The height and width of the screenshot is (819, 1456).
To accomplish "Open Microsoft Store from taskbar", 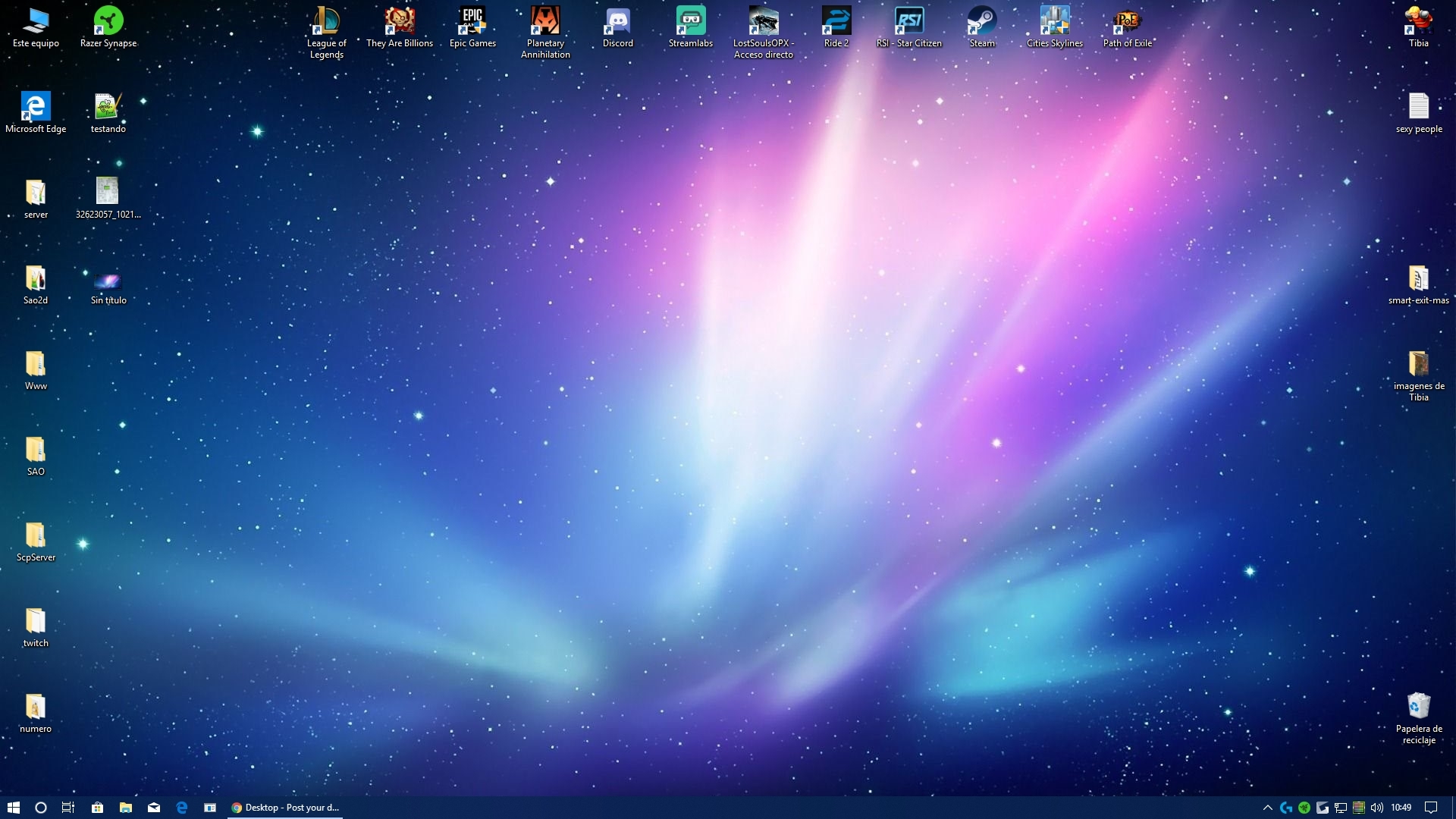I will click(x=97, y=808).
